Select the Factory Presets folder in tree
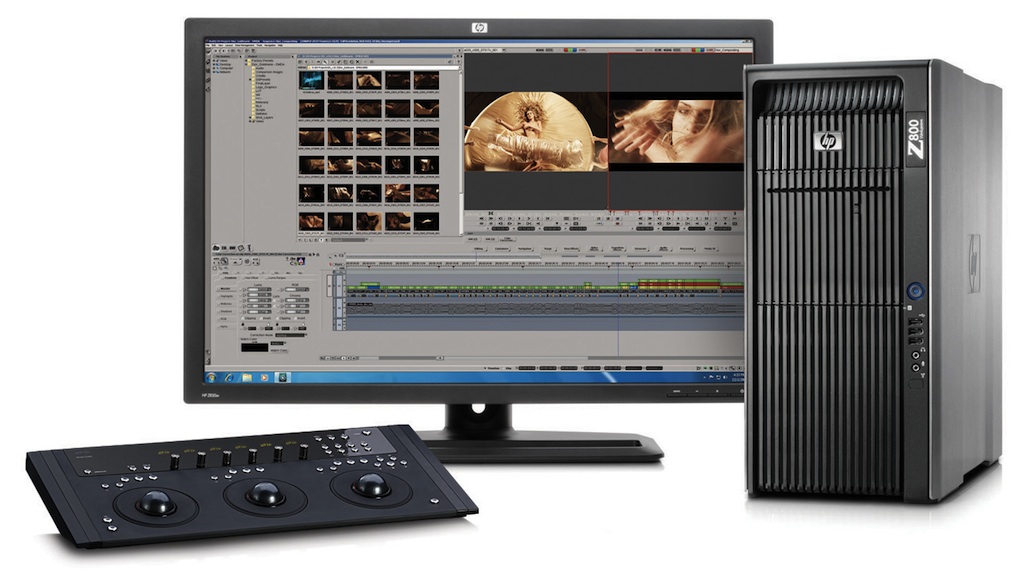This screenshot has height=573, width=1024. pos(262,61)
